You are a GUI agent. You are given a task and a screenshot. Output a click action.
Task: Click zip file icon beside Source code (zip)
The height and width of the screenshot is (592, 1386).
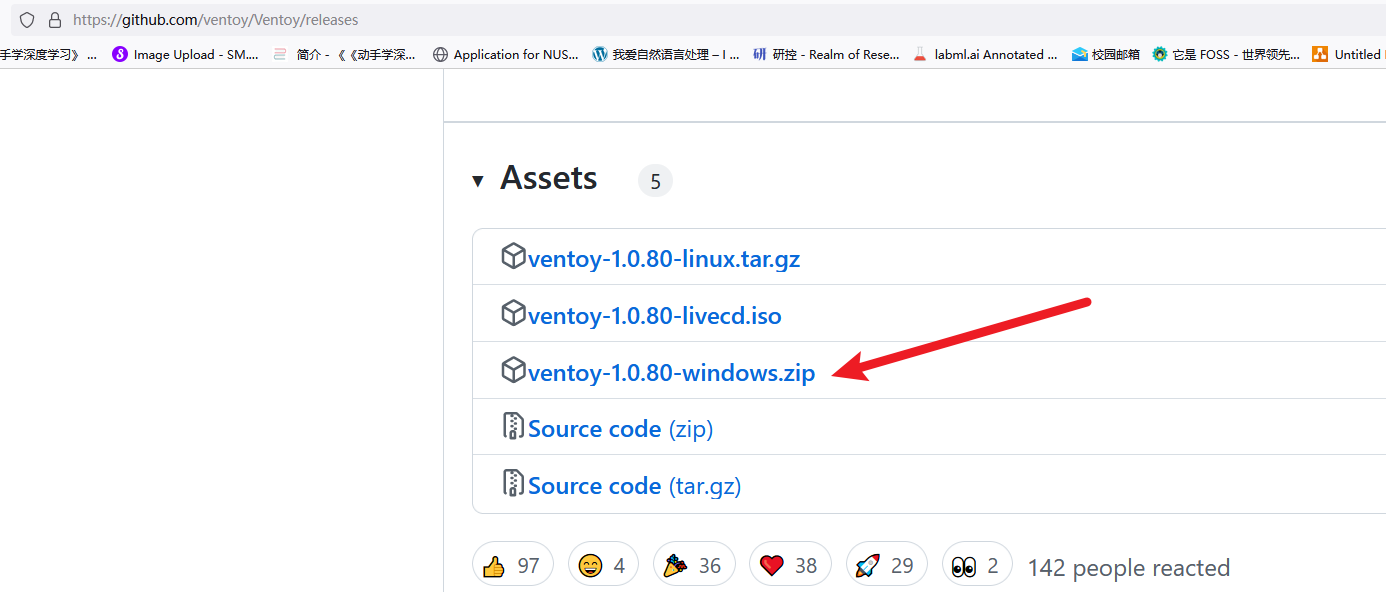point(513,426)
